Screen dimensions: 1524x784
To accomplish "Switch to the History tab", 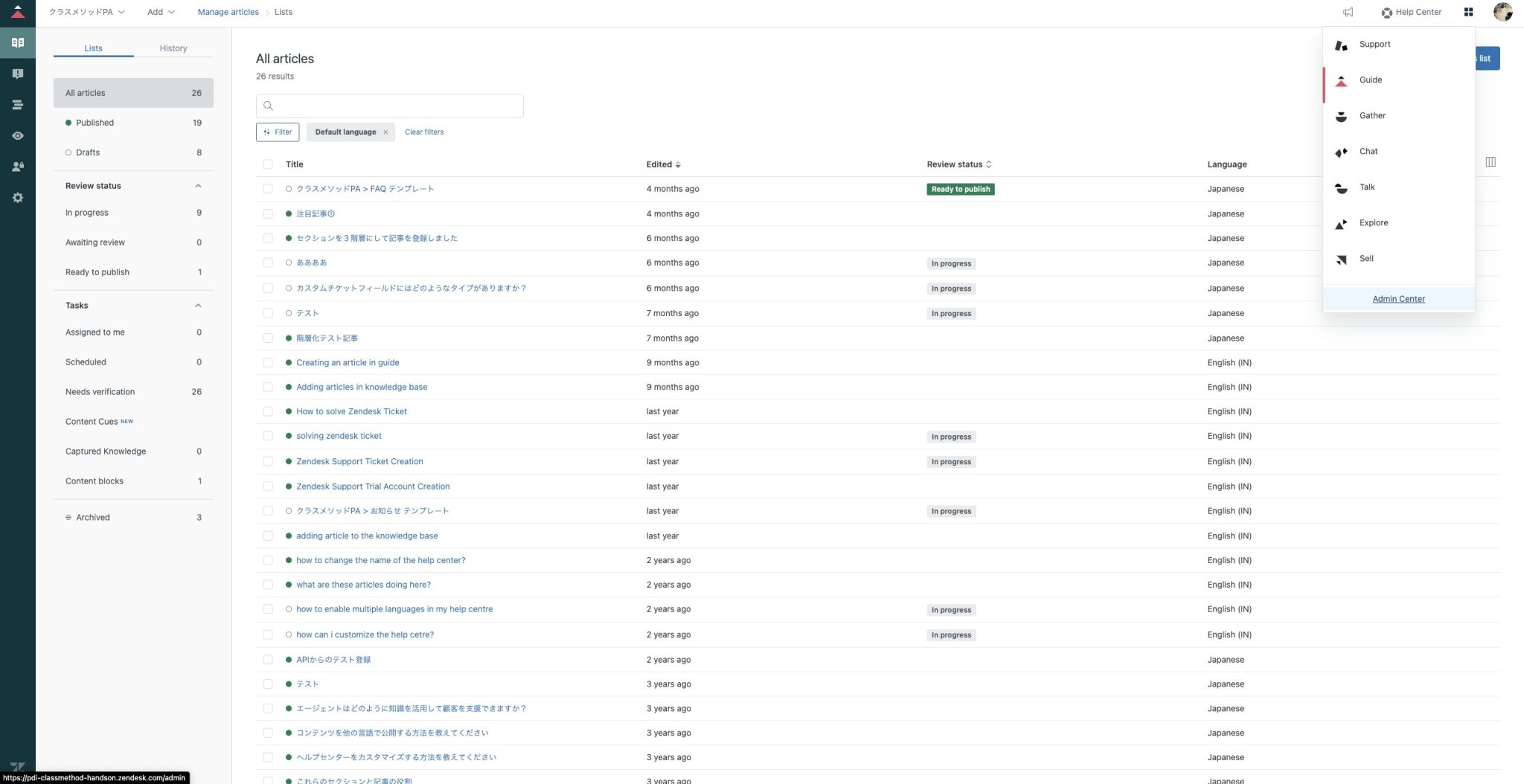I will pos(173,48).
